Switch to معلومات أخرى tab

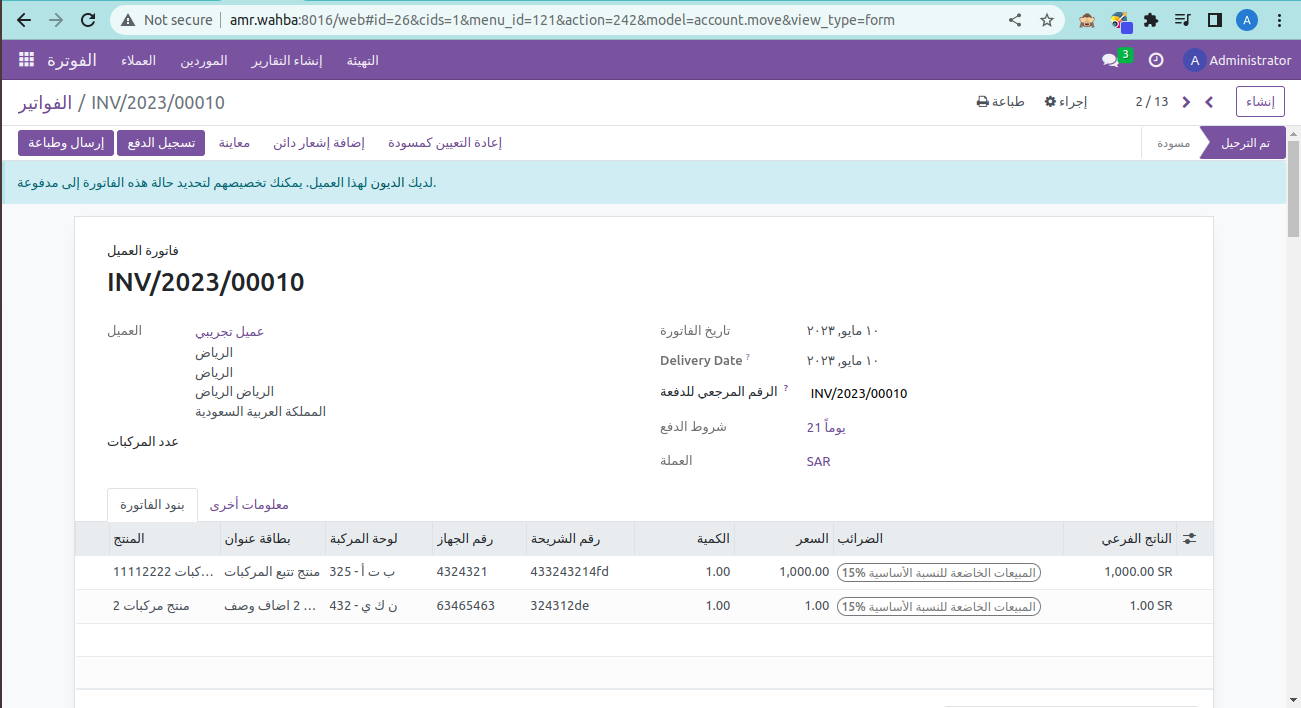click(250, 505)
